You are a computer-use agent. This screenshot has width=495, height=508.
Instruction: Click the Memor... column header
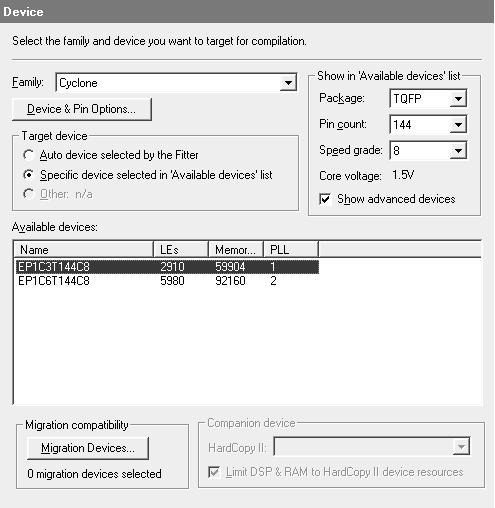(x=236, y=250)
